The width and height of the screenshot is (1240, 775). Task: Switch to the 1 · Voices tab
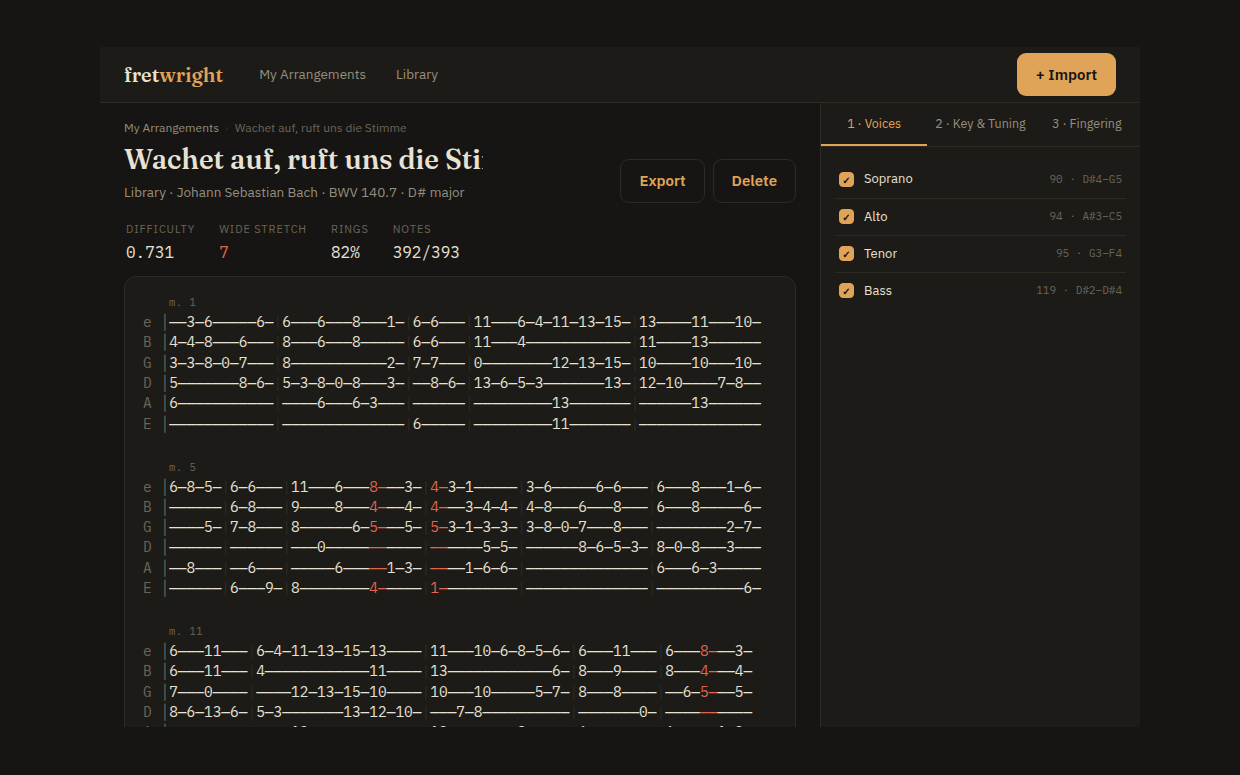point(874,124)
